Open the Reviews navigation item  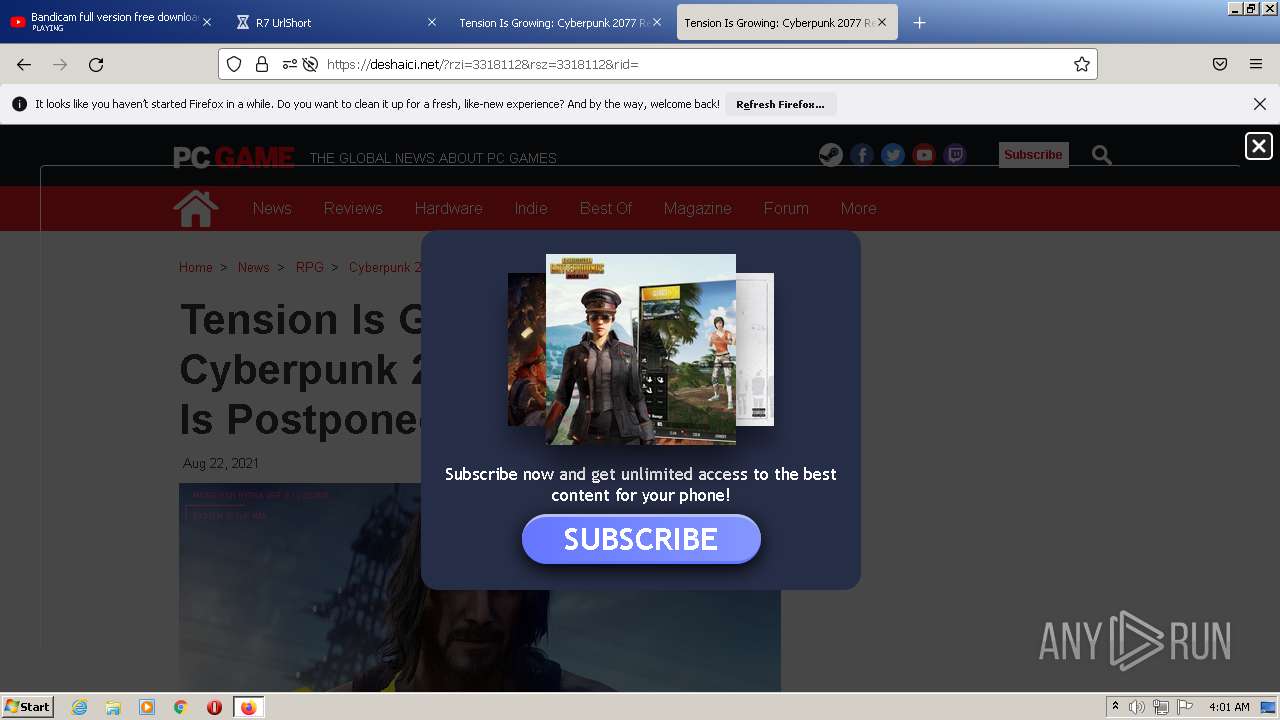click(353, 208)
